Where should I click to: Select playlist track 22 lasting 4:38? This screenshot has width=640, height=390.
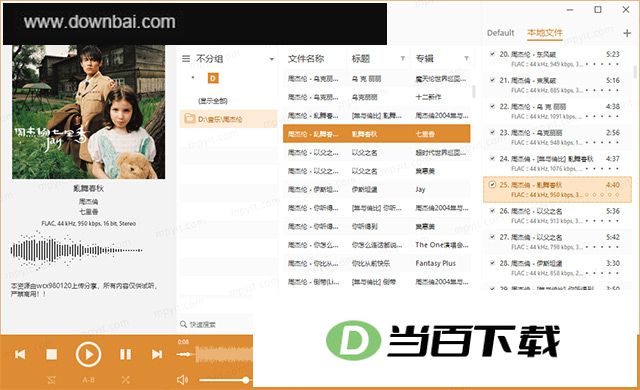pos(557,111)
